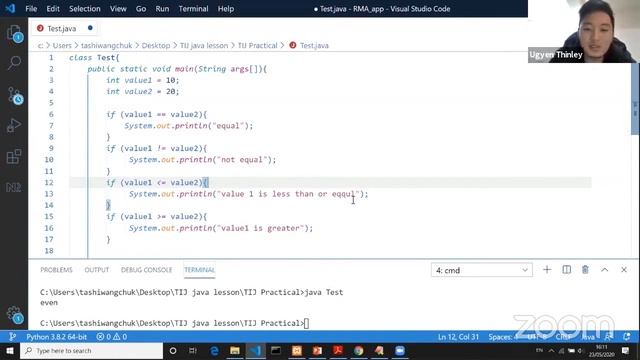640x360 pixels.
Task: Select the Python 3.8.2 64-bit interpreter button
Action: [56, 337]
